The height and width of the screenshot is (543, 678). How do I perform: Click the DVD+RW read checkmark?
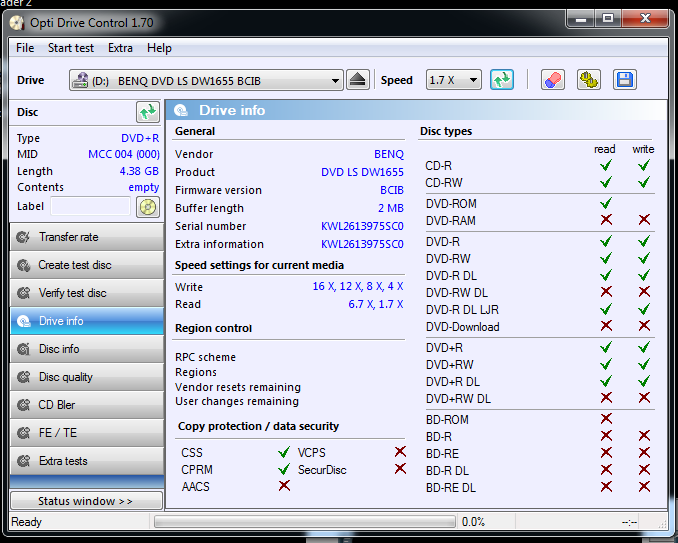606,364
